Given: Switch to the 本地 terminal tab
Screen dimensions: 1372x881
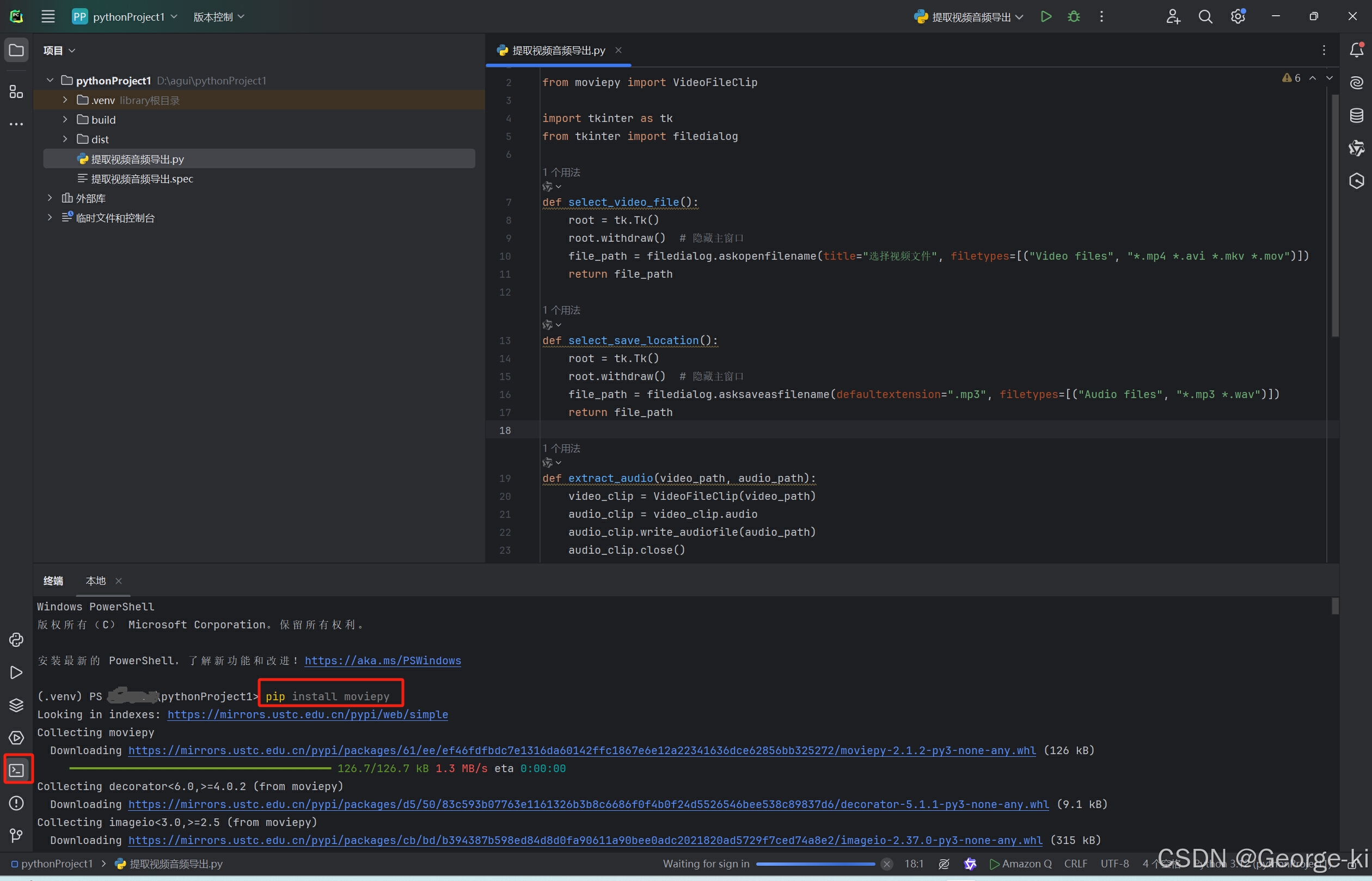Looking at the screenshot, I should pyautogui.click(x=95, y=580).
